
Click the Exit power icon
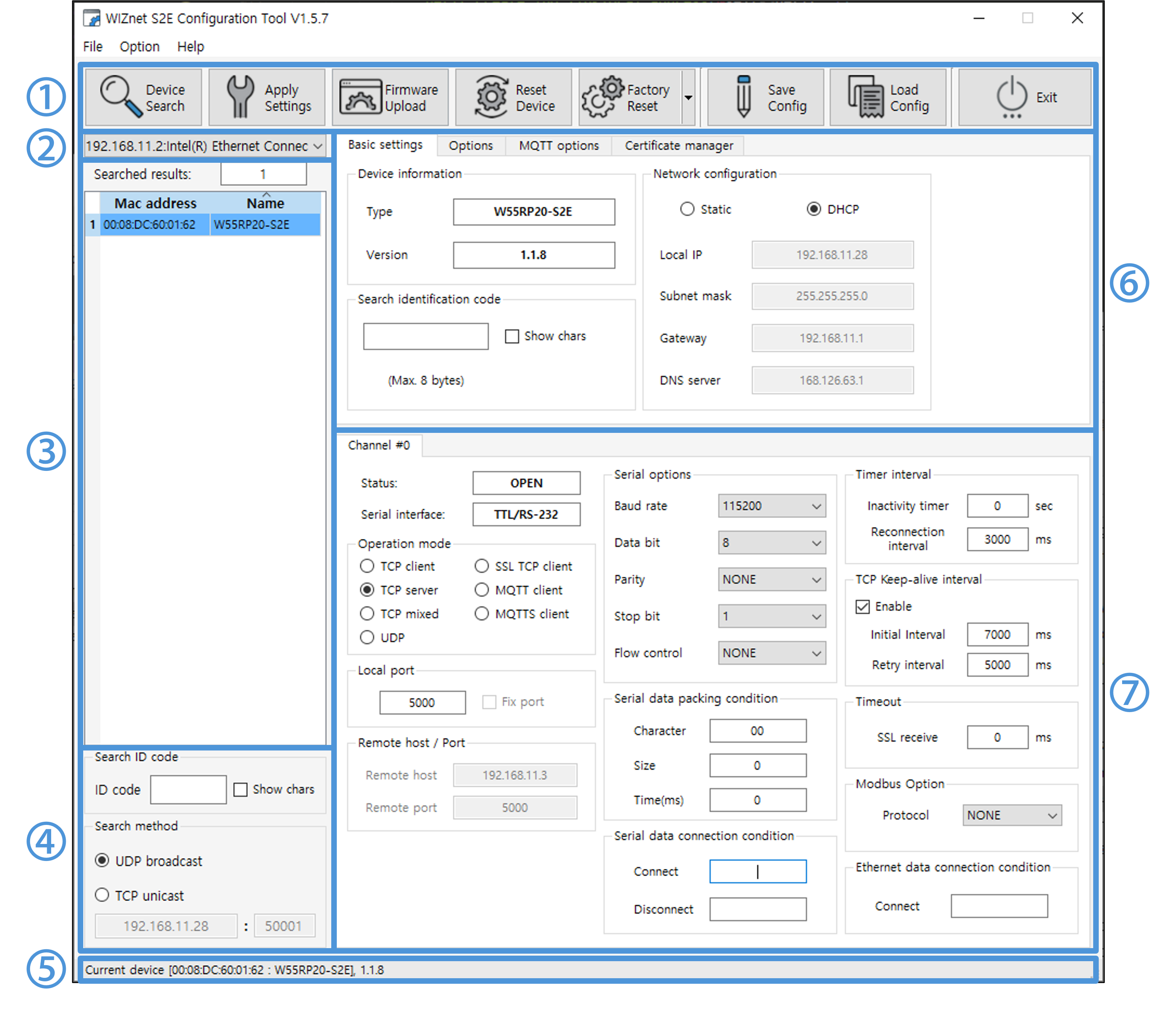click(1012, 97)
